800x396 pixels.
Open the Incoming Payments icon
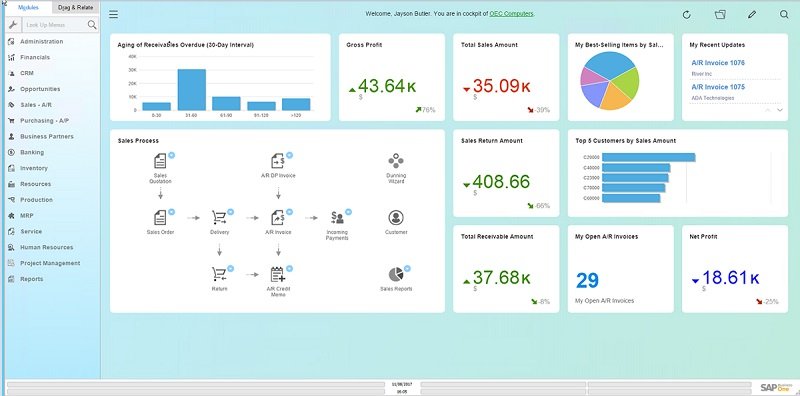(x=337, y=218)
